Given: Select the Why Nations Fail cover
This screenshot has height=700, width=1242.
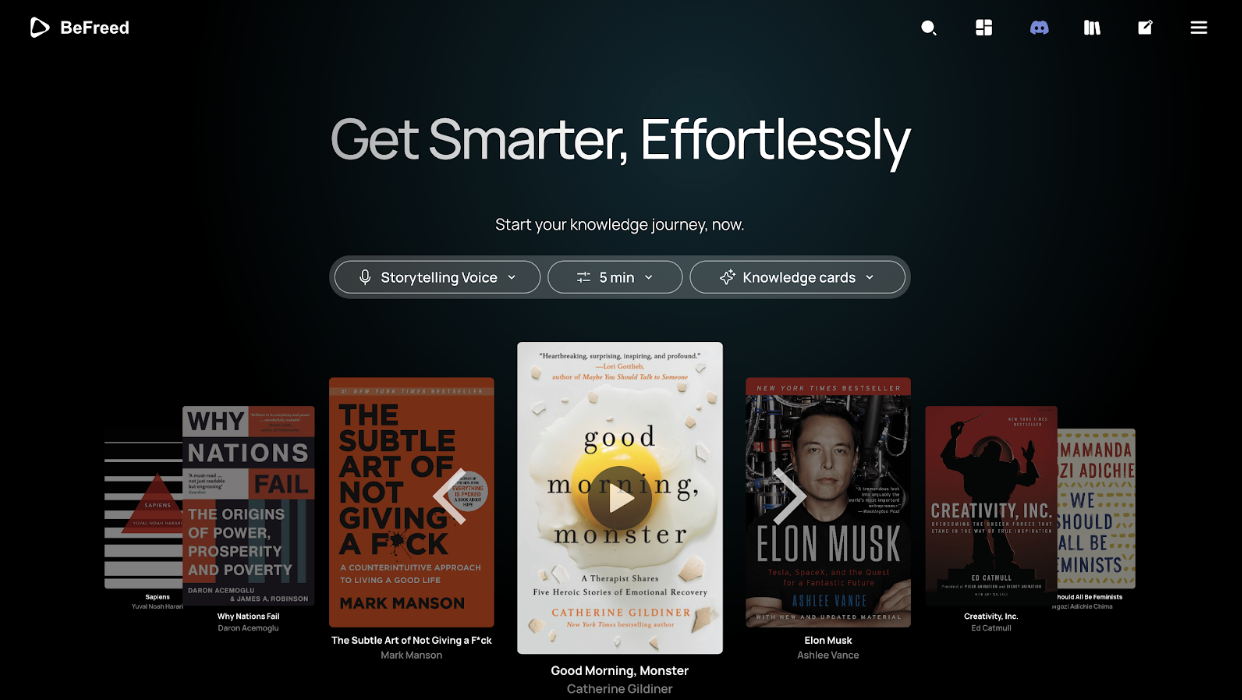Looking at the screenshot, I should [x=248, y=505].
